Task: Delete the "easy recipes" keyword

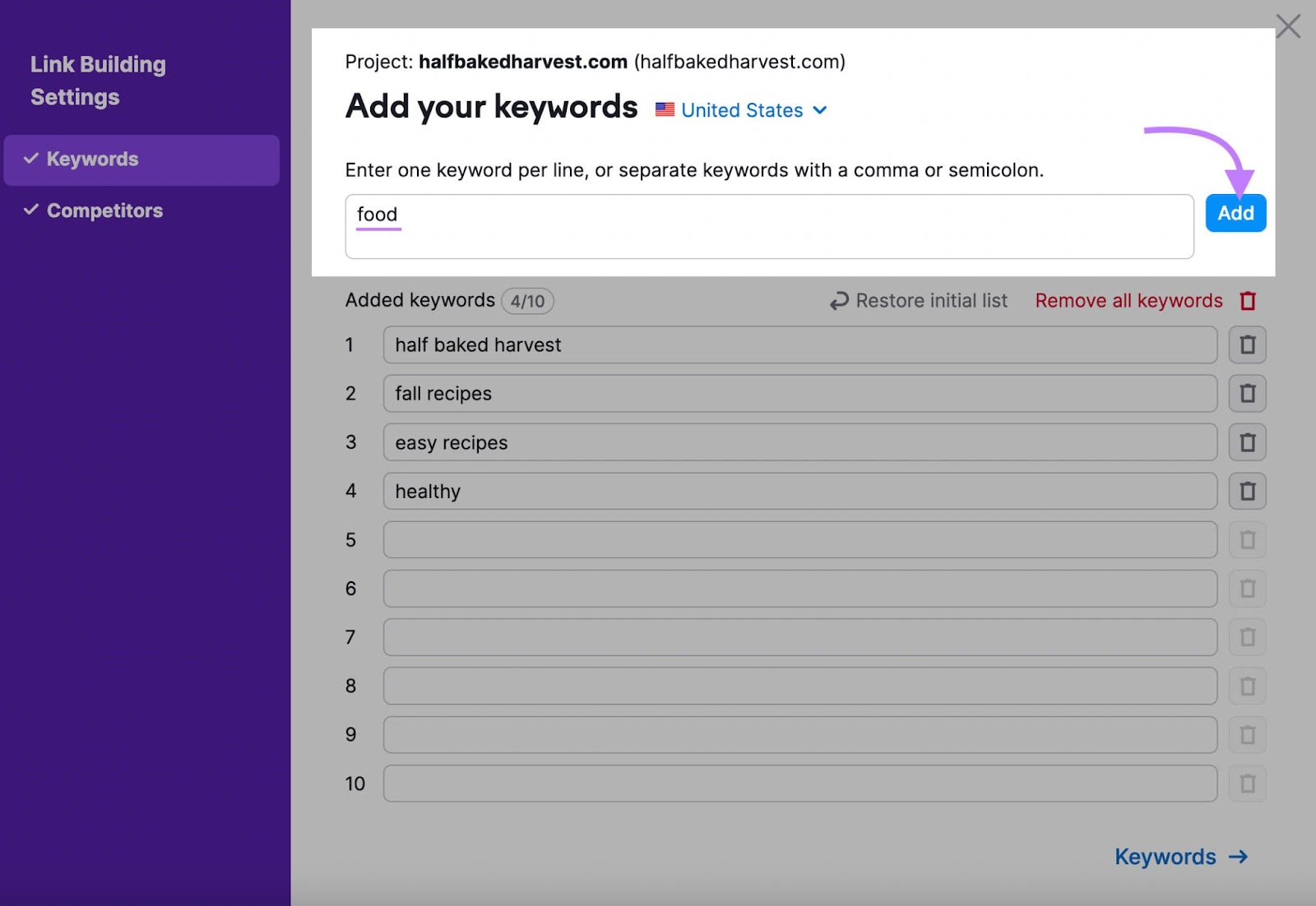Action: coord(1247,442)
